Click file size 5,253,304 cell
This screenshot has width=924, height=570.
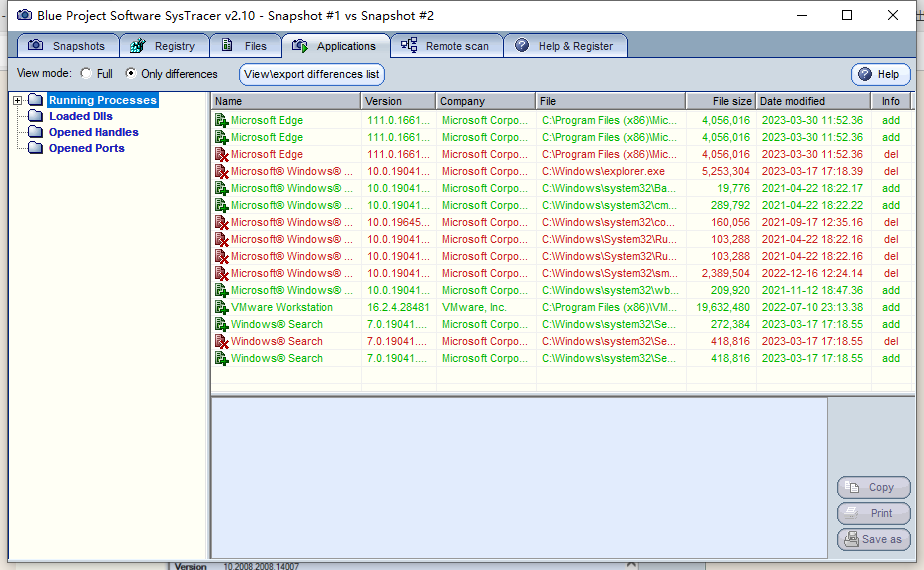point(725,172)
